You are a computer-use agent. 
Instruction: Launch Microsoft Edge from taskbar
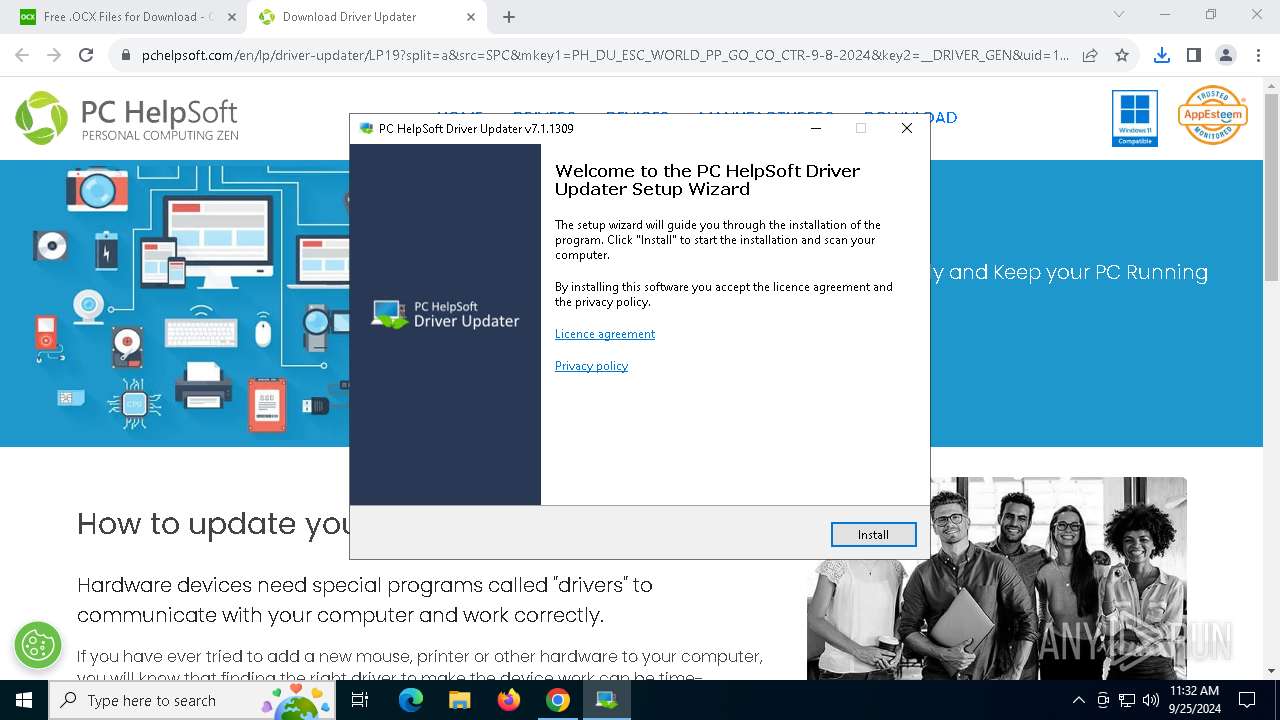(411, 700)
